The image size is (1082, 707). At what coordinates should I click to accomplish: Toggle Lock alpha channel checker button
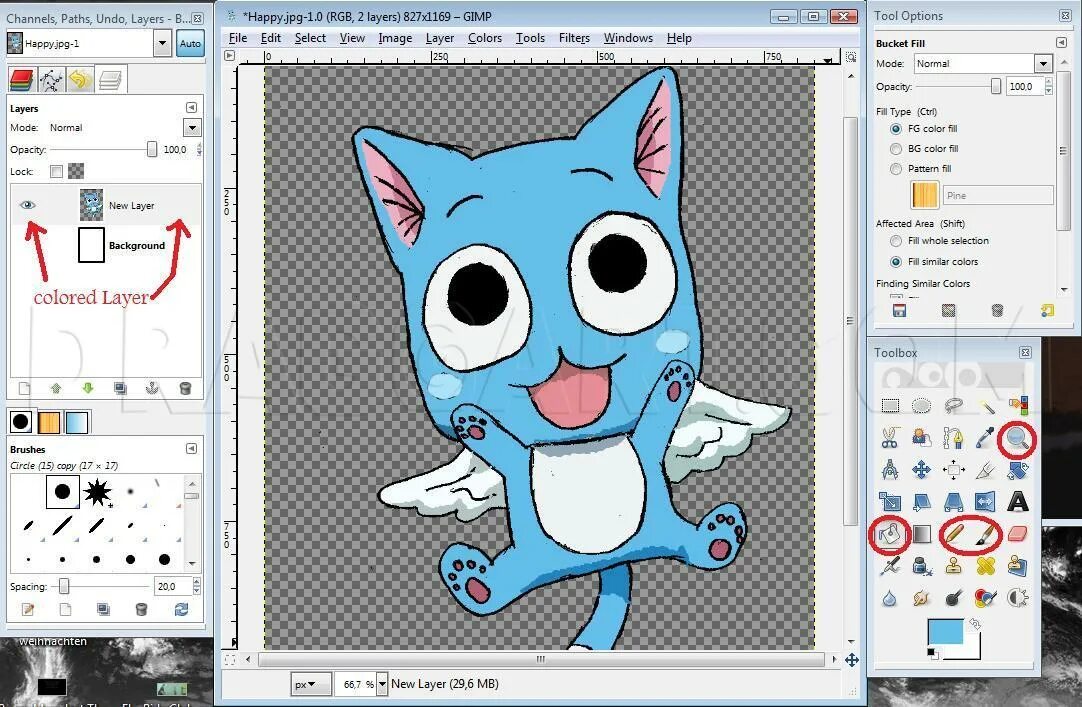(76, 171)
